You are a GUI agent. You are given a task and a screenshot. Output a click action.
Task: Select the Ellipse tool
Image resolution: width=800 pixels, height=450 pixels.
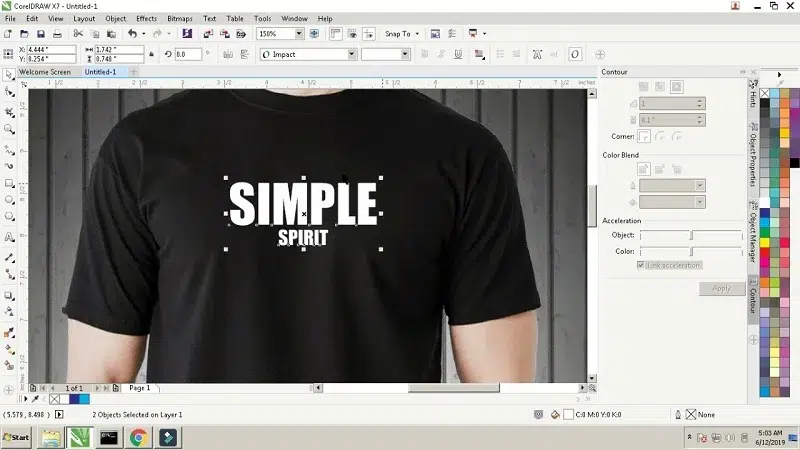point(9,199)
